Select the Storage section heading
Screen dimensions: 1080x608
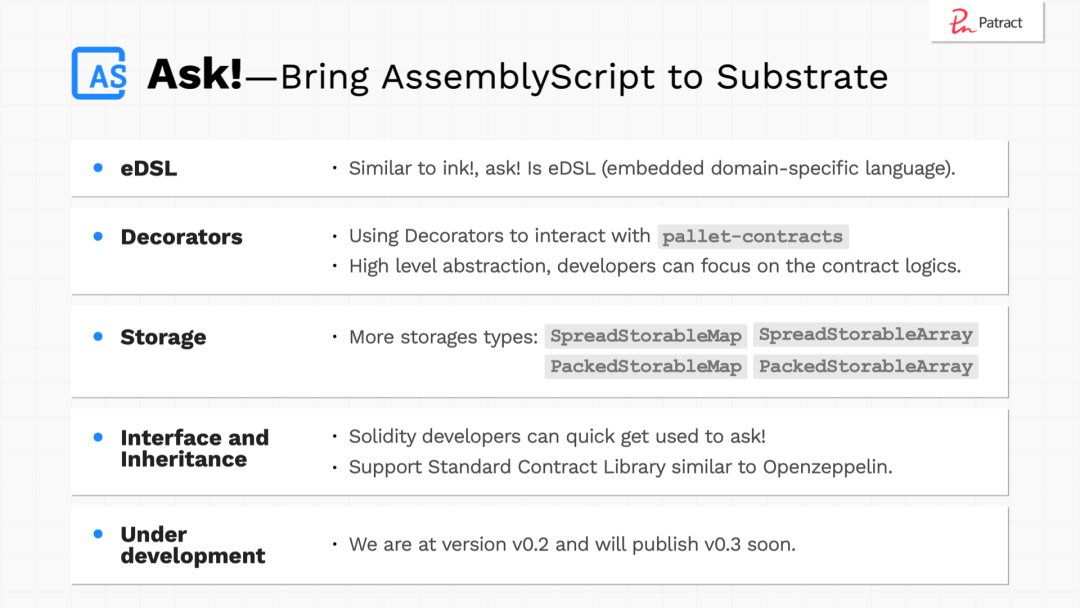coord(163,337)
